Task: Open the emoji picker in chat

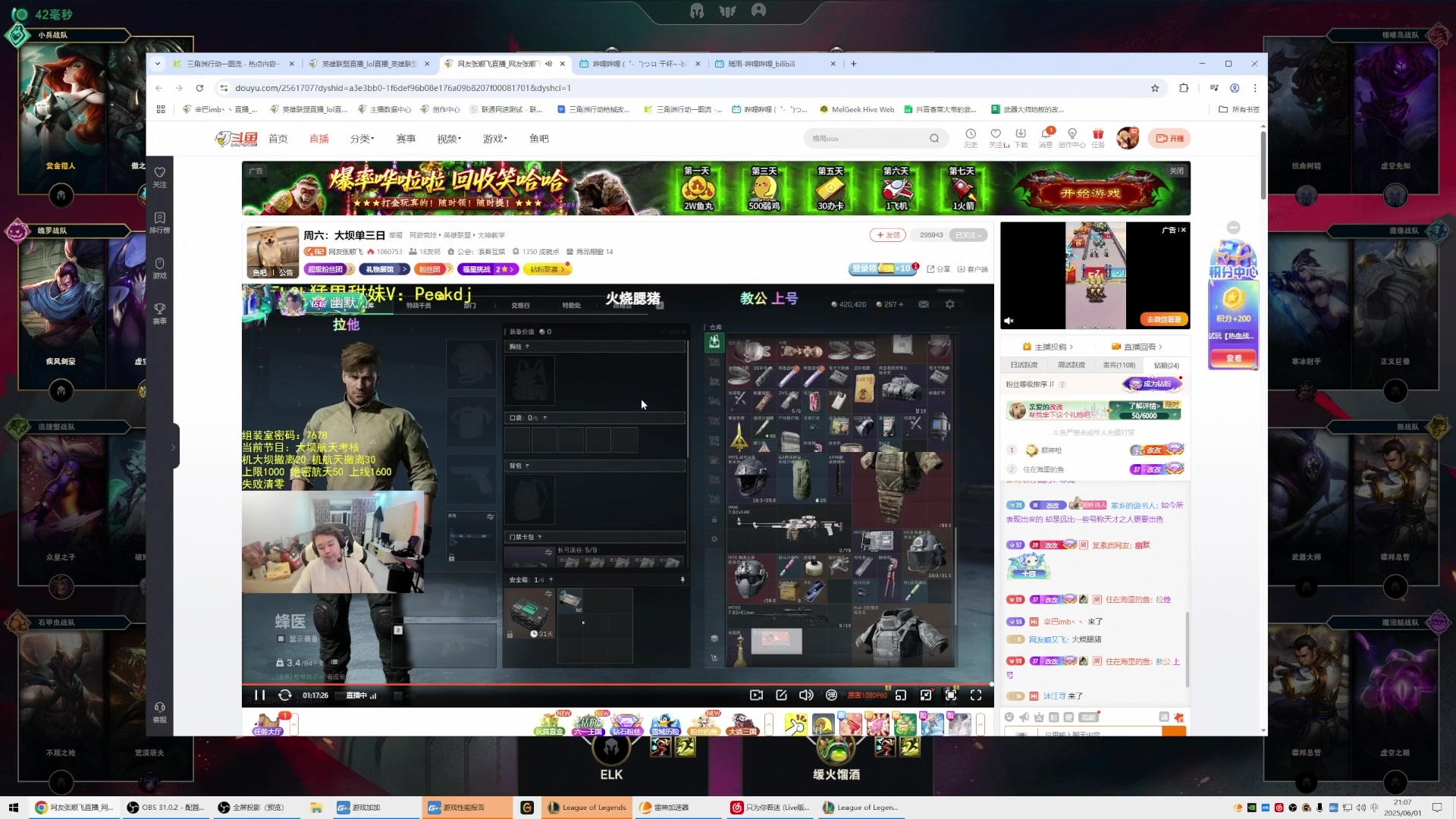Action: point(1009,717)
